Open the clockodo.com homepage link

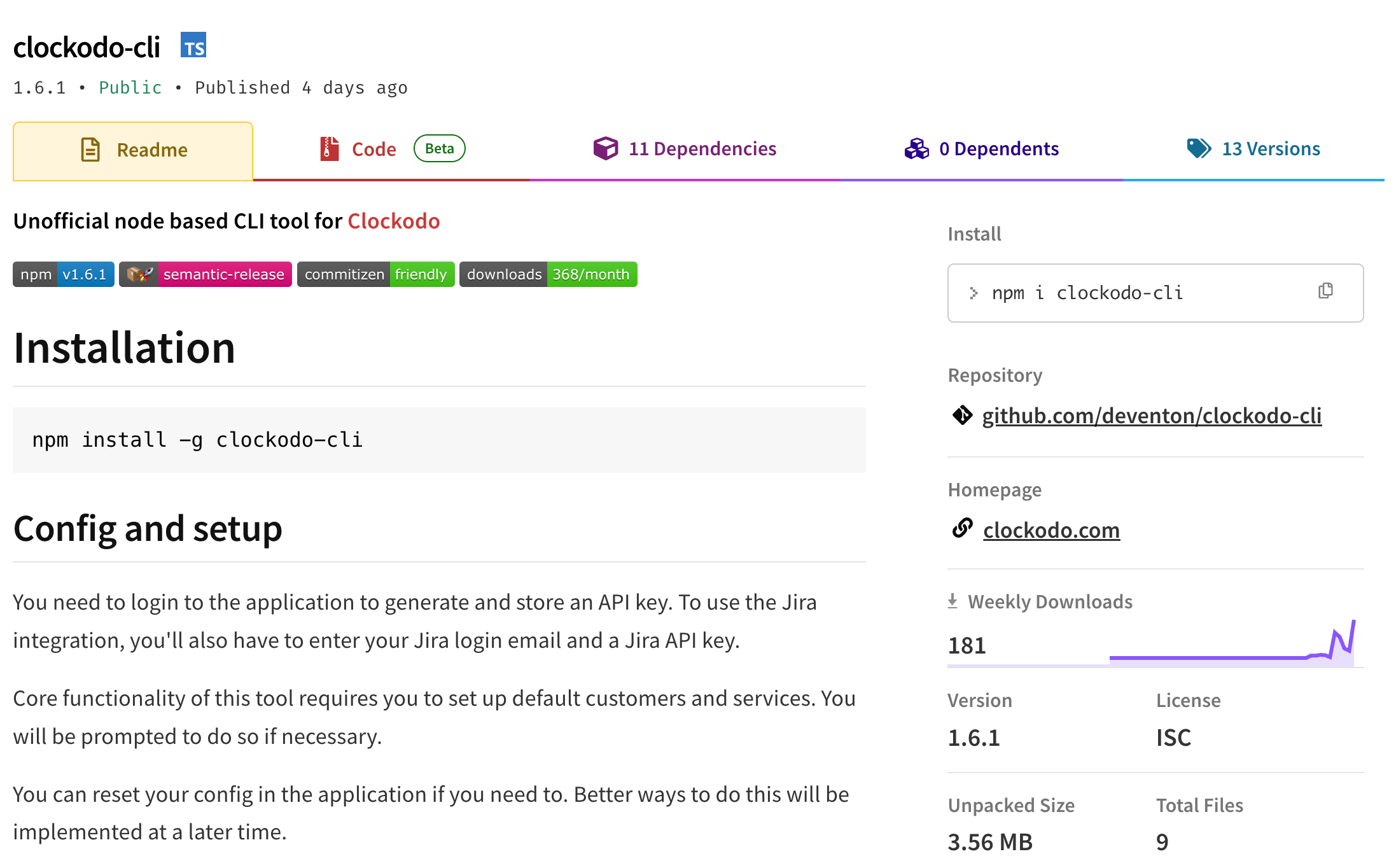1051,530
